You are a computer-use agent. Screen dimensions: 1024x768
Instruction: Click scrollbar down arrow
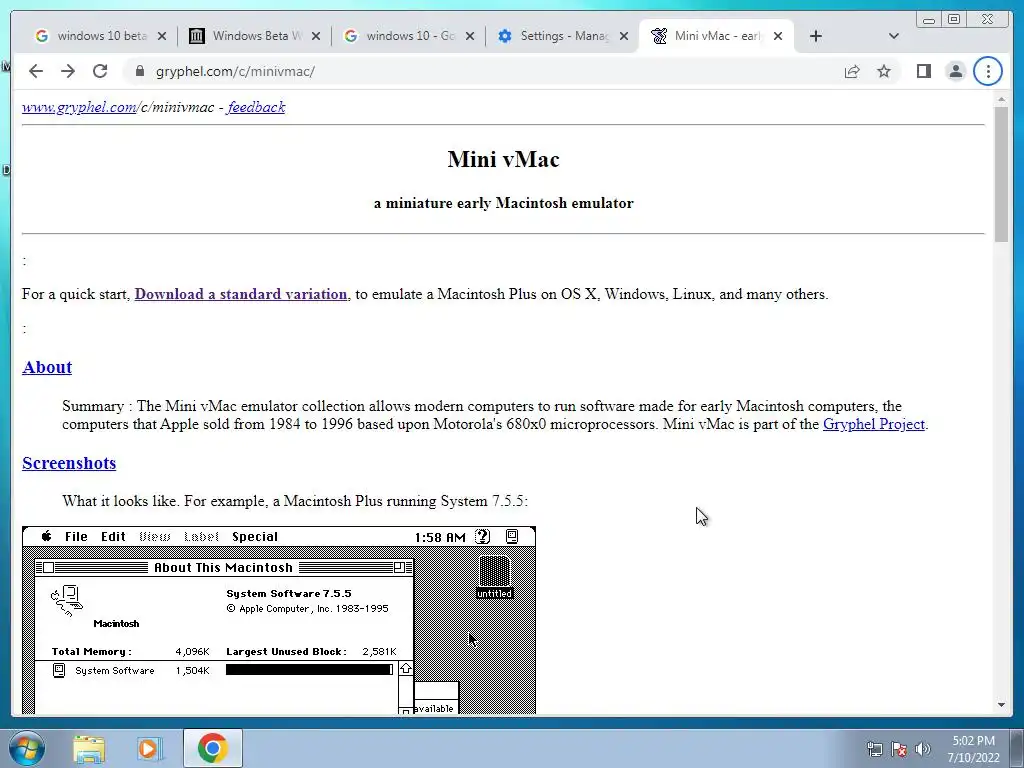click(x=1001, y=705)
